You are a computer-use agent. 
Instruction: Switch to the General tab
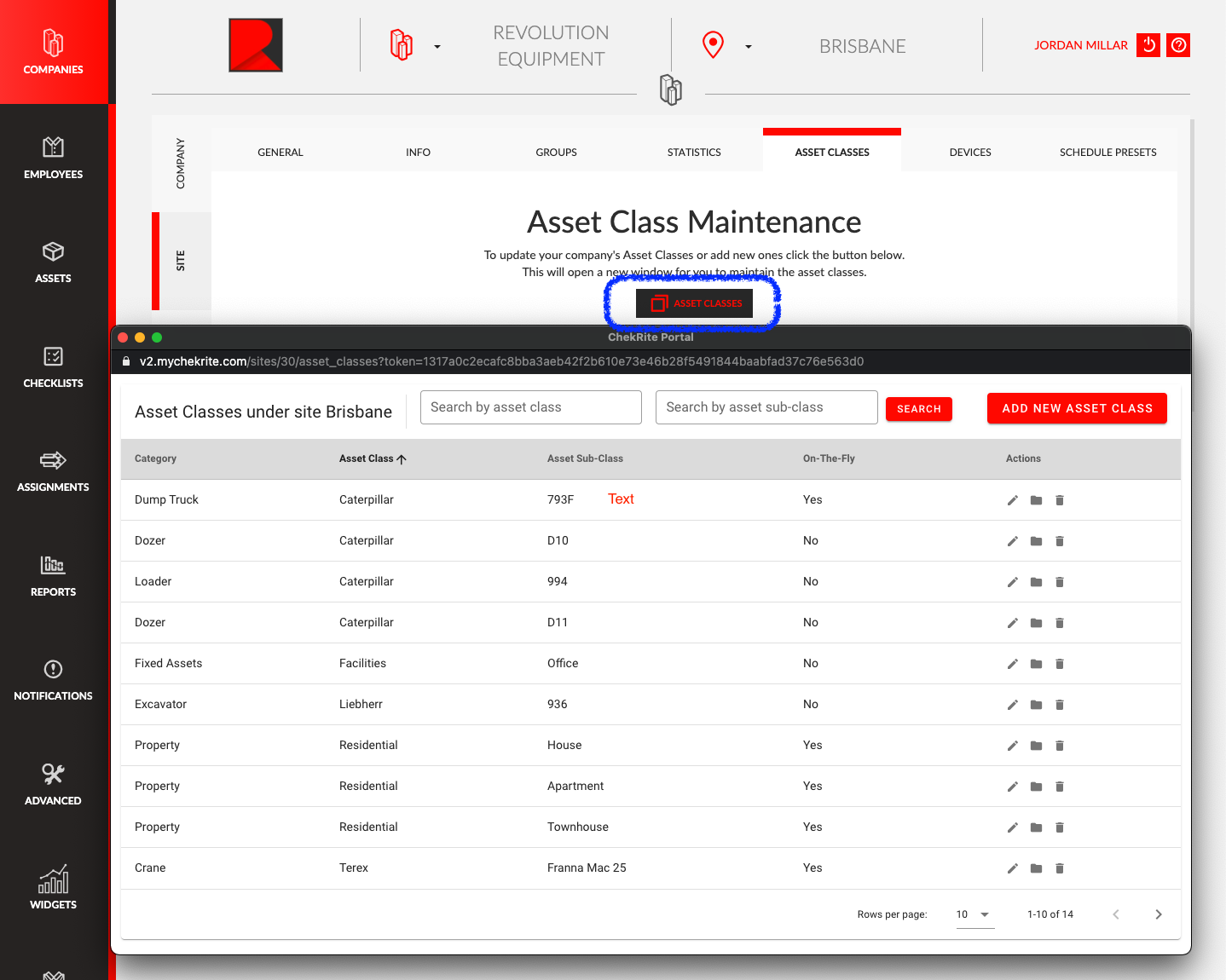280,153
